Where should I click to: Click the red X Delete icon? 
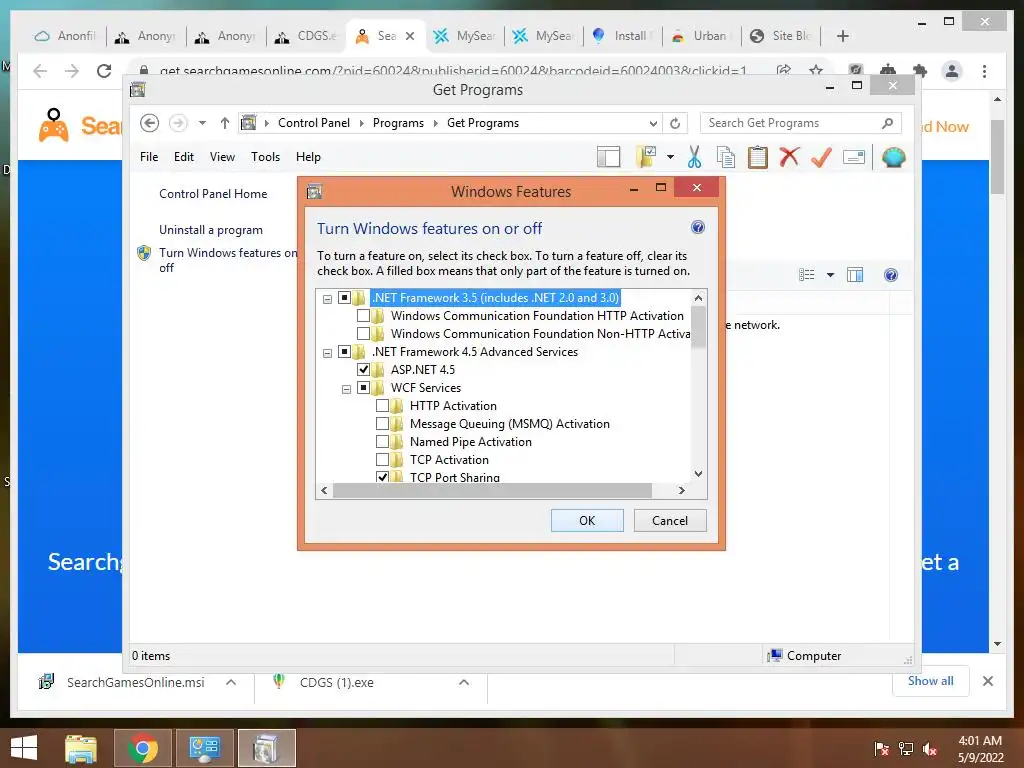point(790,157)
